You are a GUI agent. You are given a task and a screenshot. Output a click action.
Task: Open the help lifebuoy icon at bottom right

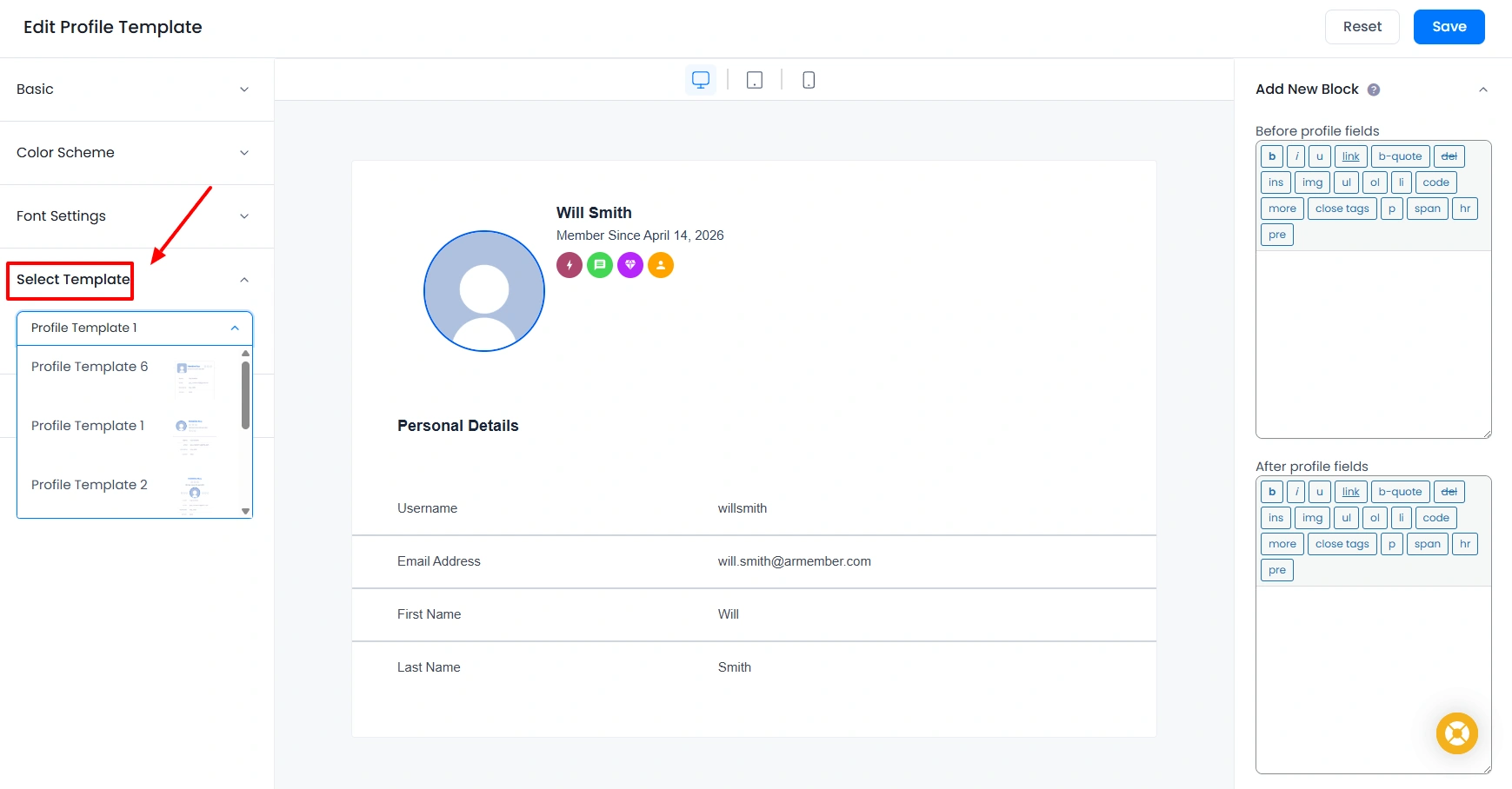1456,733
